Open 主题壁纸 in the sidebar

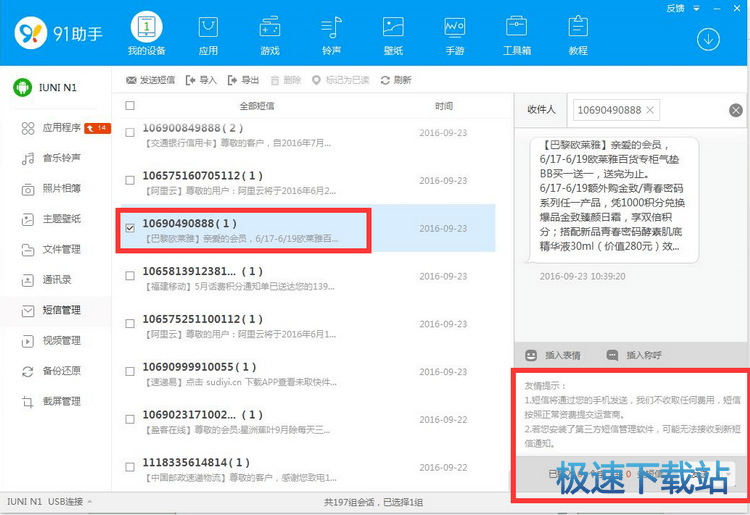pos(51,219)
